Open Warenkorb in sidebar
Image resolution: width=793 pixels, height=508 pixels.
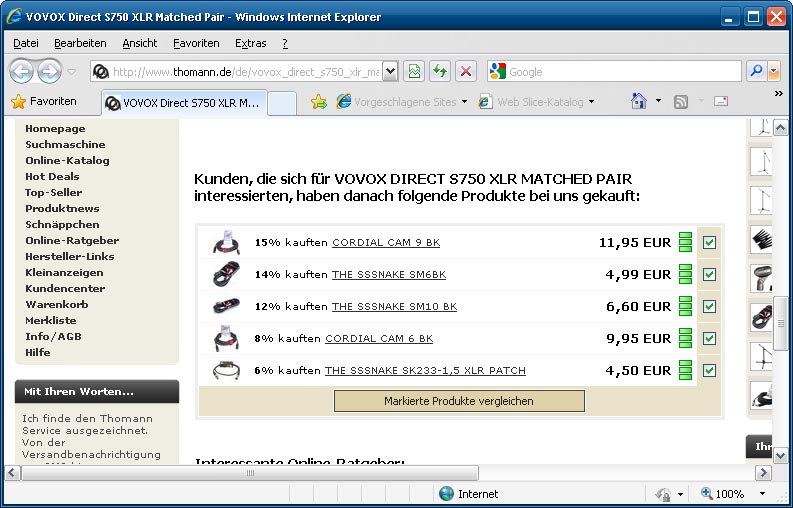(57, 305)
